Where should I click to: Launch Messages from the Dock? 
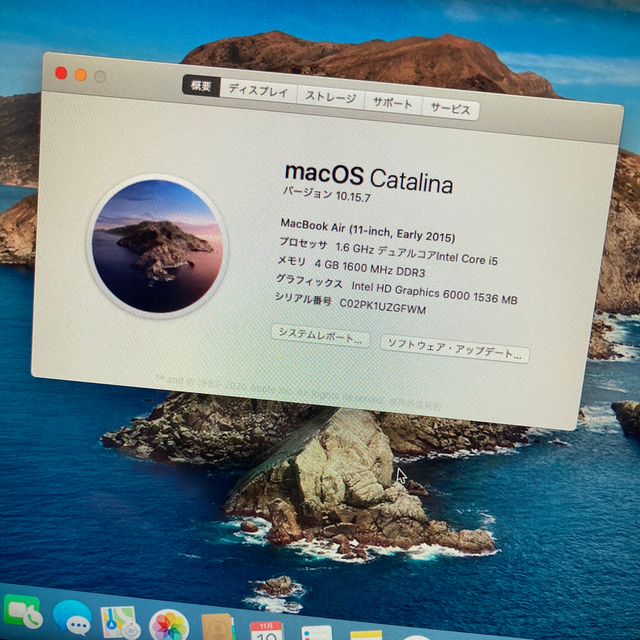coord(72,617)
